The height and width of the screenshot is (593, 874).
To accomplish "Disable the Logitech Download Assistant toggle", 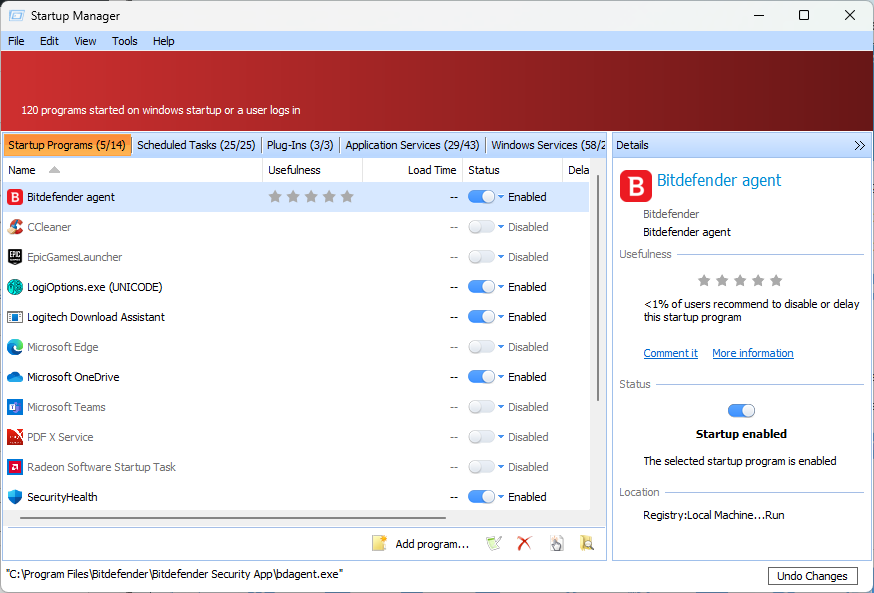I will pyautogui.click(x=481, y=317).
